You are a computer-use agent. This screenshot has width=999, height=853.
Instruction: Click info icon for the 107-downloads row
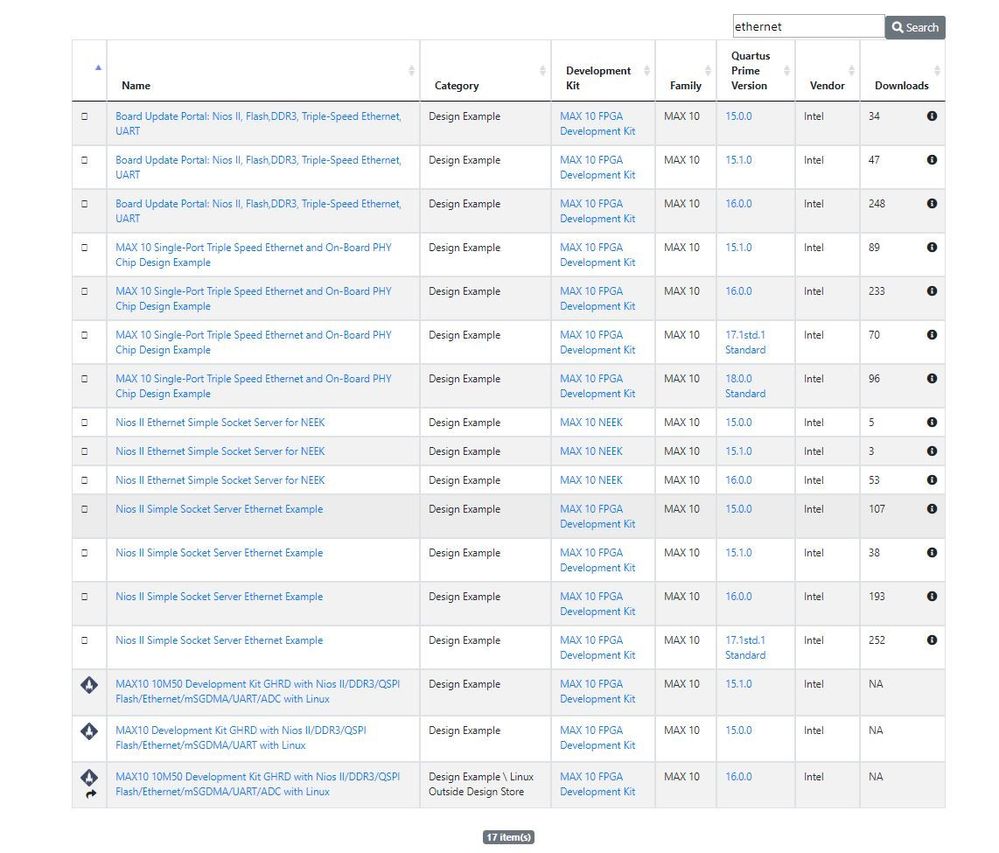pos(932,510)
